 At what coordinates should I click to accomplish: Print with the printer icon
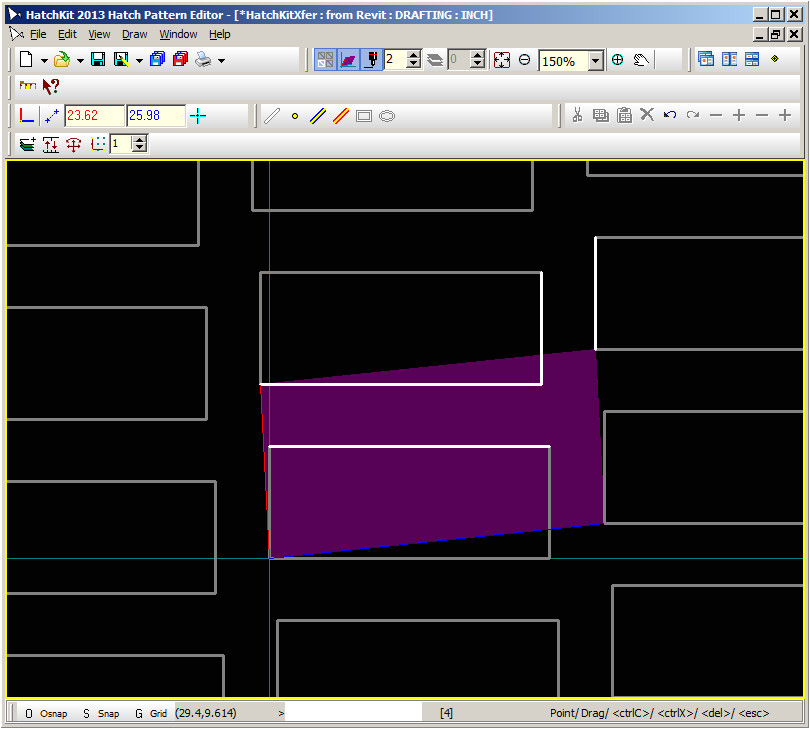(203, 60)
